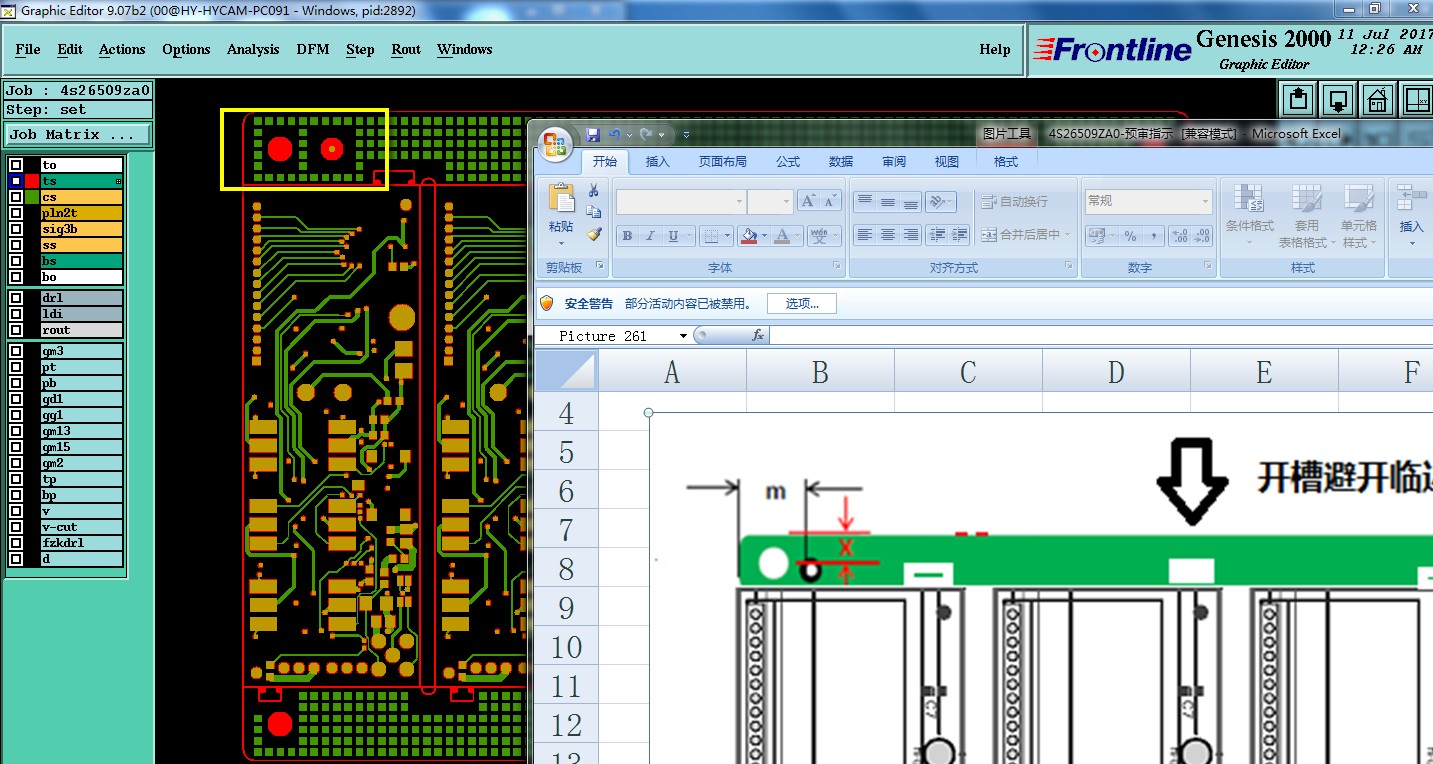Decrease font size with the shrink-font icon
This screenshot has width=1433, height=764.
(x=830, y=202)
